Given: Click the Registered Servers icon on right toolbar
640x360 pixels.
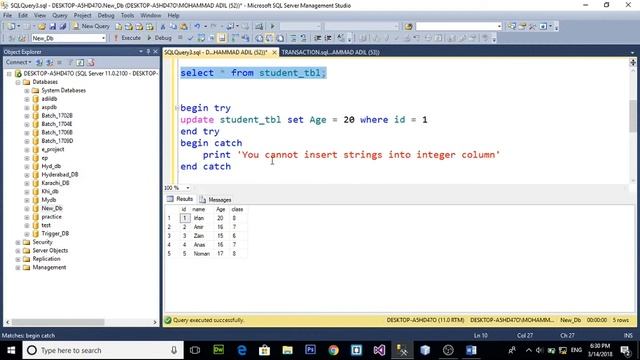Looking at the screenshot, I should click(512, 27).
